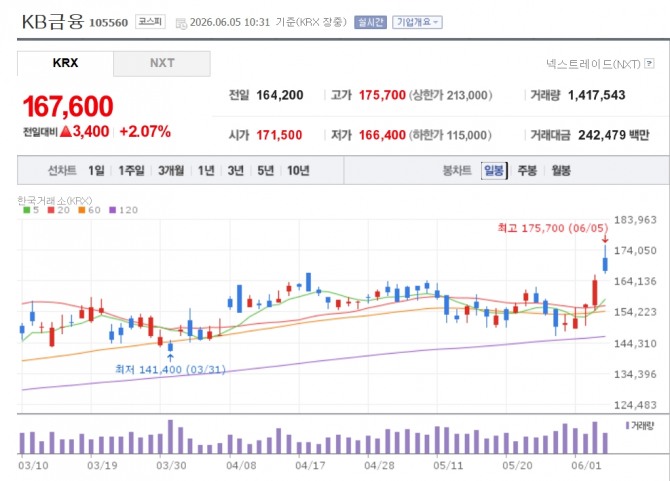Click the 한국거래소(KRX) chart label
The image size is (670, 481).
[55, 200]
